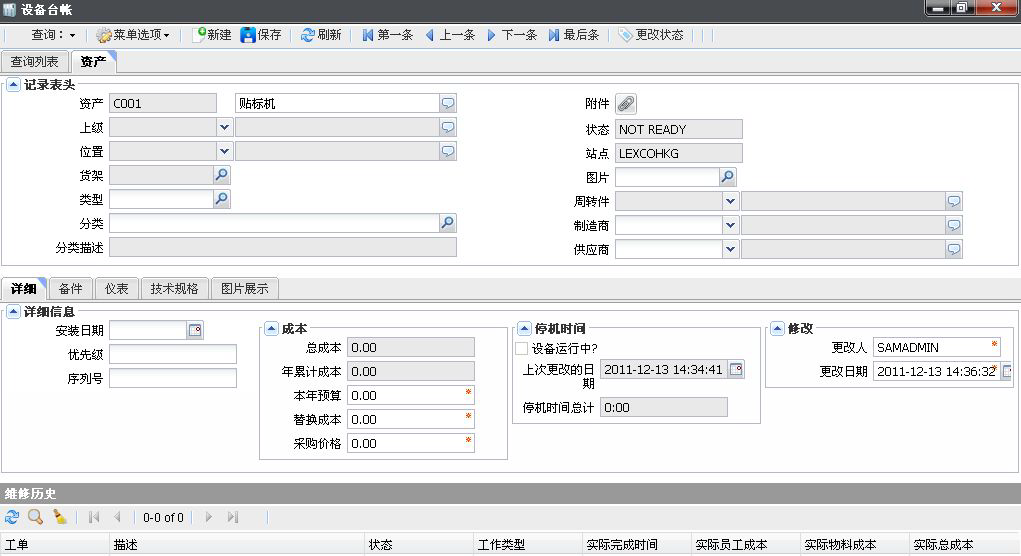
Task: Open the 技术规格 tab
Action: (174, 289)
